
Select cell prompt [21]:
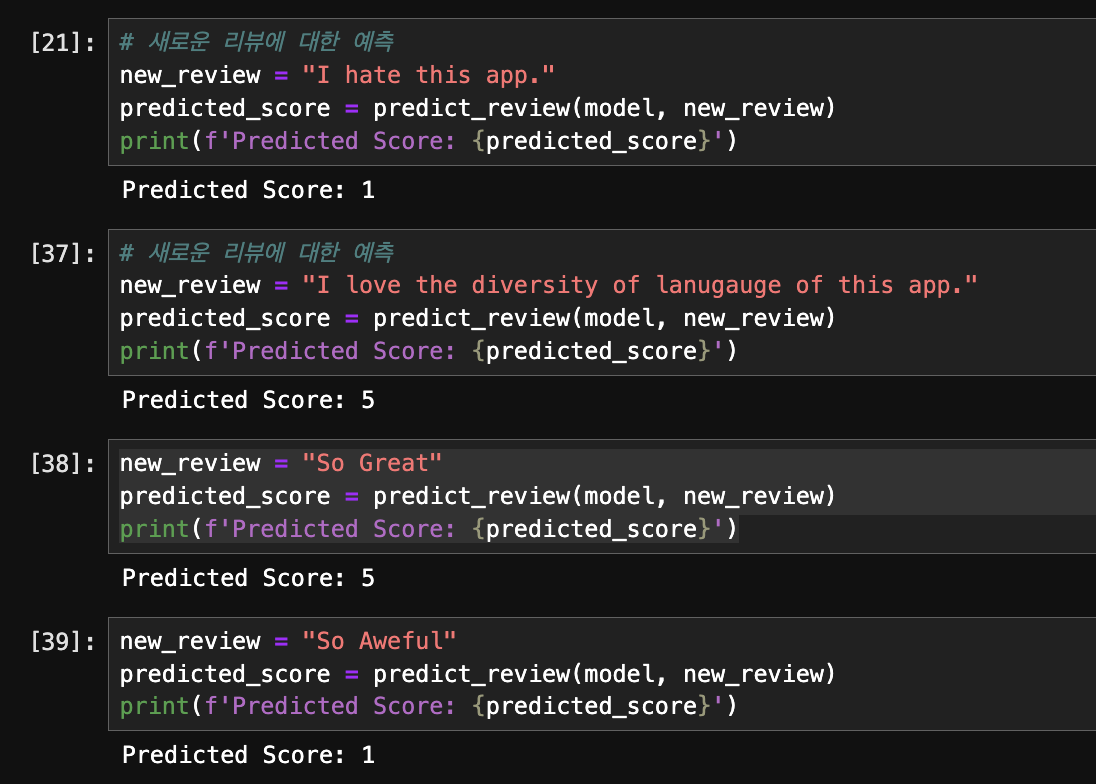pos(62,43)
